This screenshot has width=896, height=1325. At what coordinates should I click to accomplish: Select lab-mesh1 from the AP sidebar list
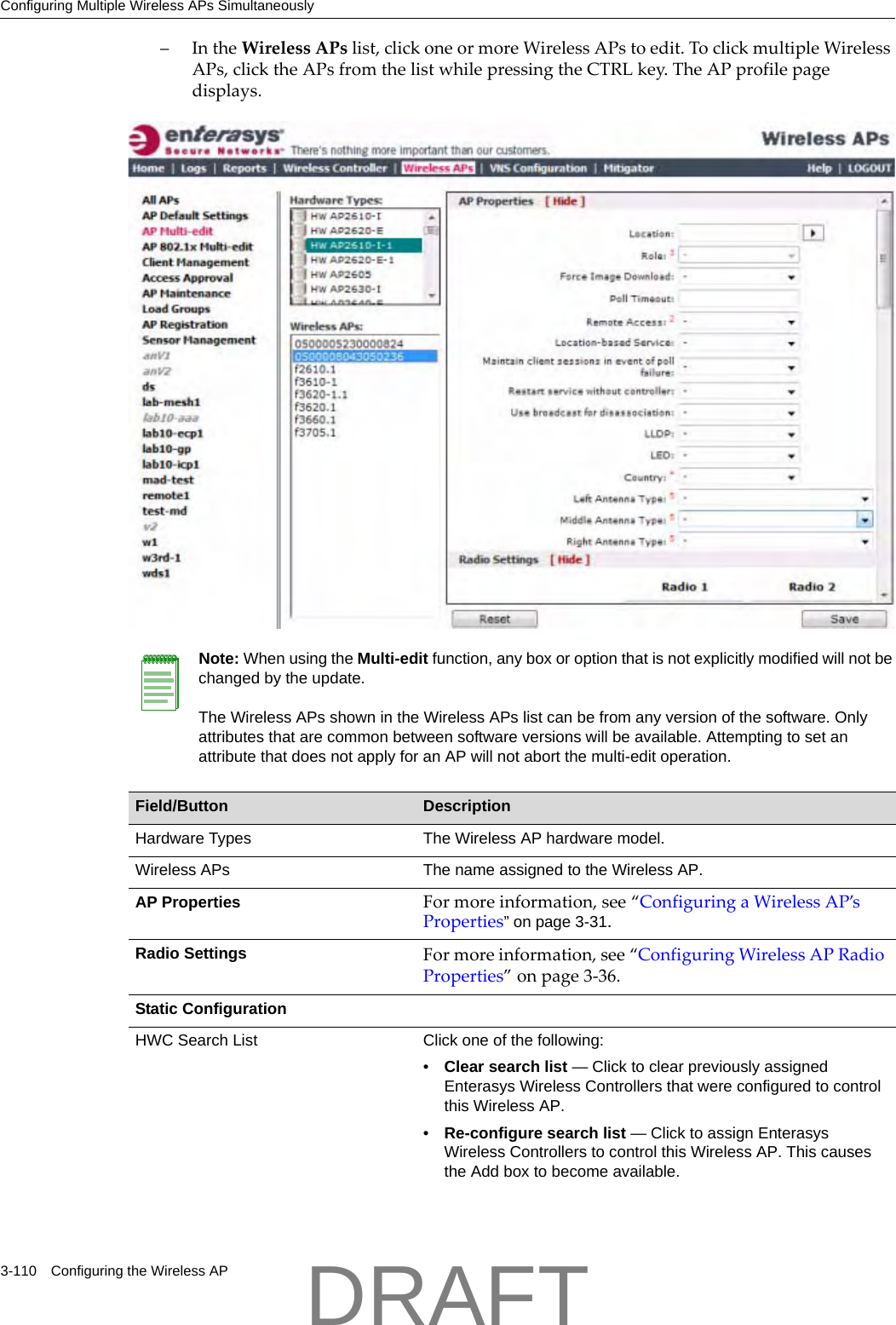tap(170, 400)
